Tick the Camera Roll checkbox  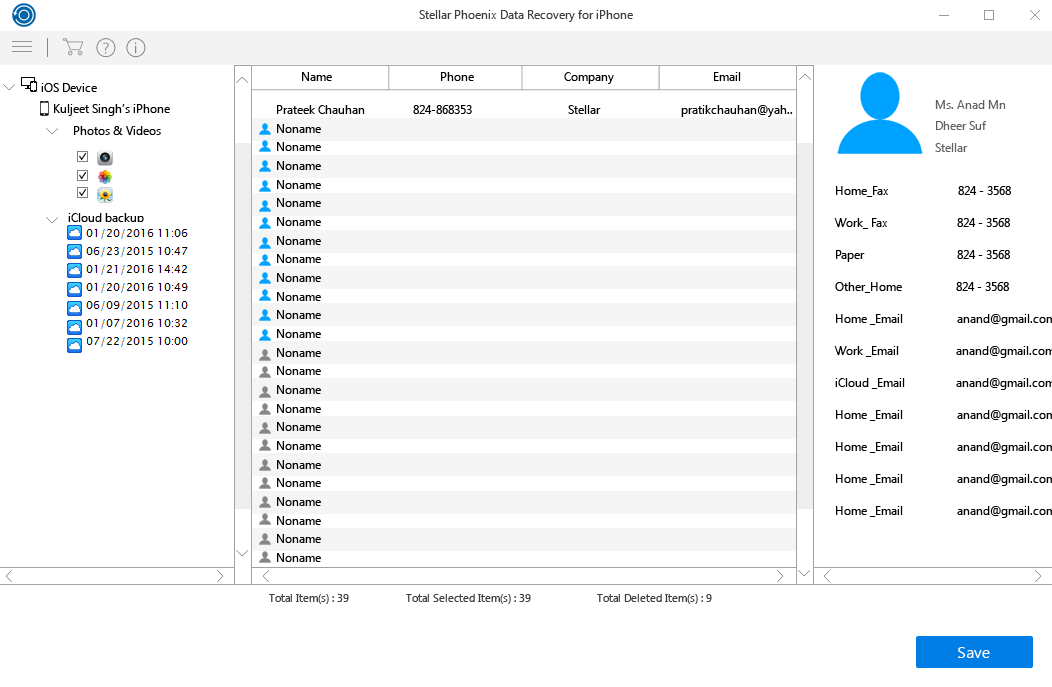click(83, 156)
